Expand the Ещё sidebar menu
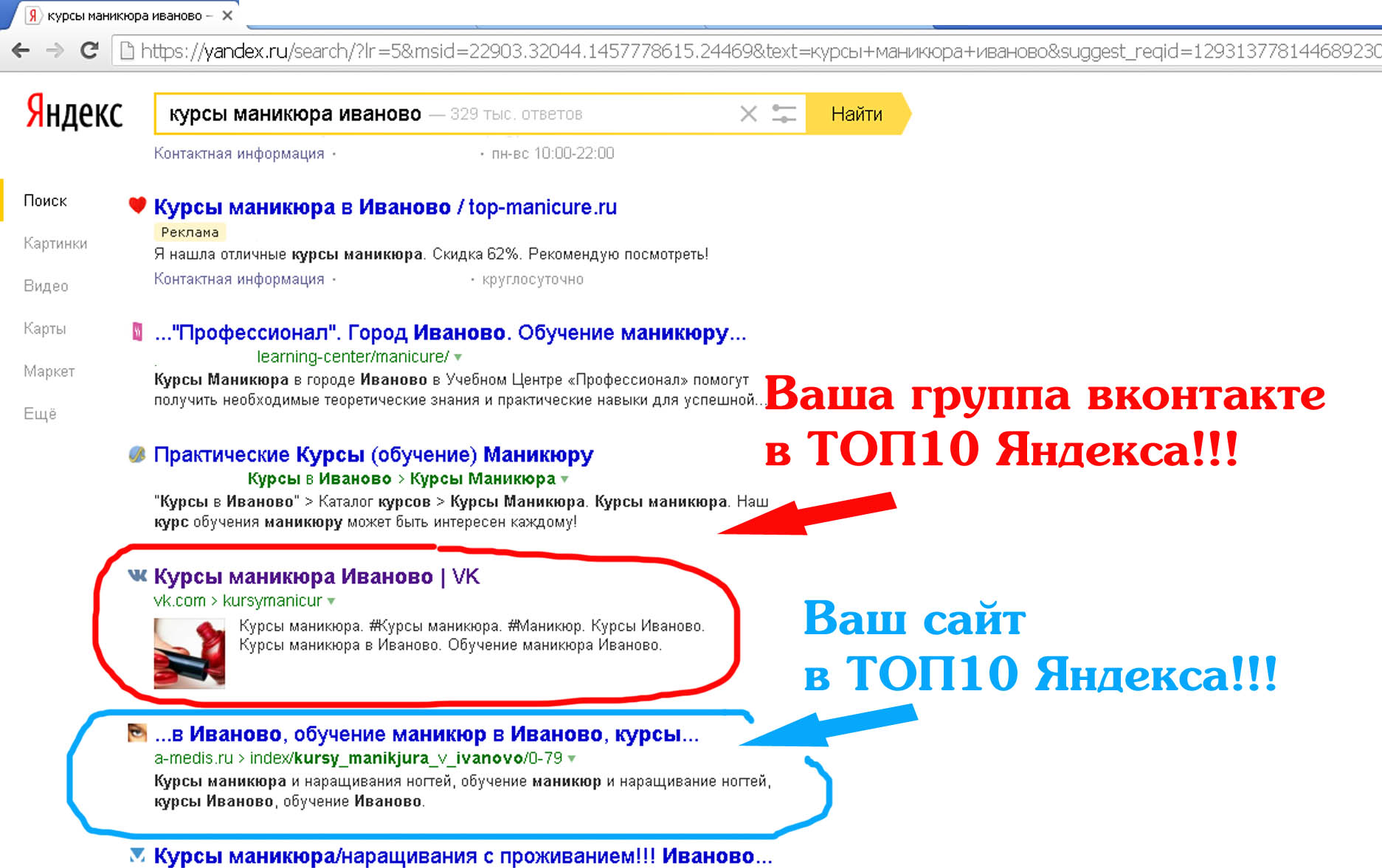1382x868 pixels. tap(40, 414)
